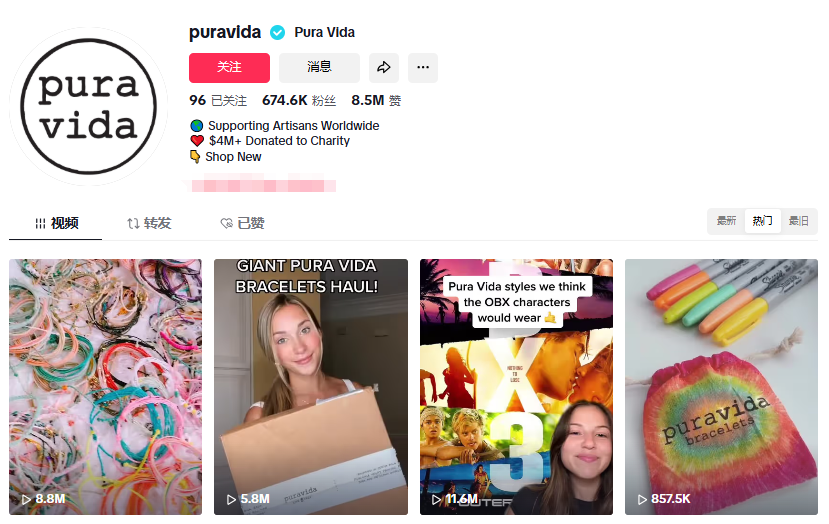This screenshot has height=524, width=829.
Task: Click the play icon on 5.8M video
Action: click(231, 499)
